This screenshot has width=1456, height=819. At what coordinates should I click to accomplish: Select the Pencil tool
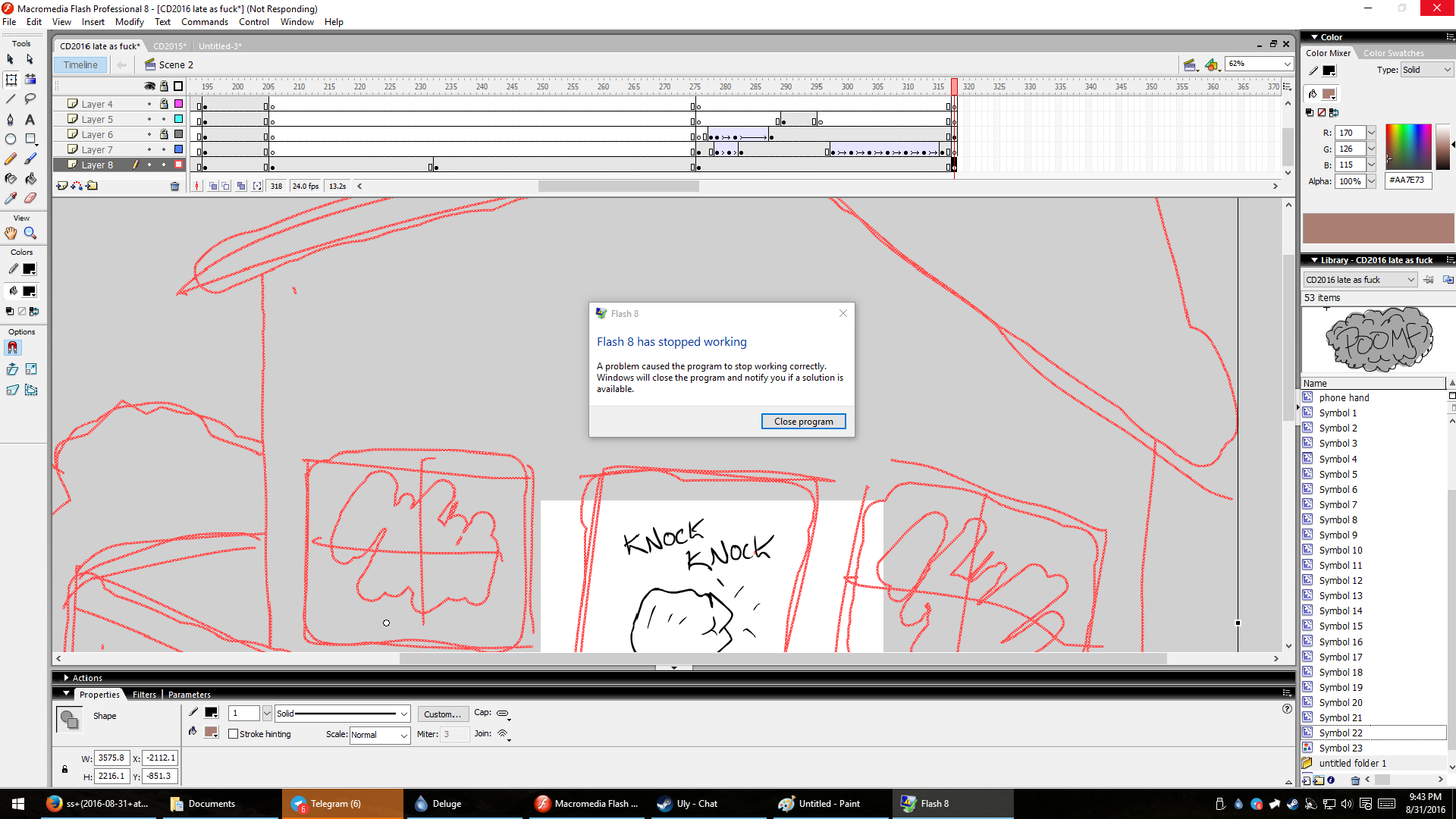[x=11, y=159]
